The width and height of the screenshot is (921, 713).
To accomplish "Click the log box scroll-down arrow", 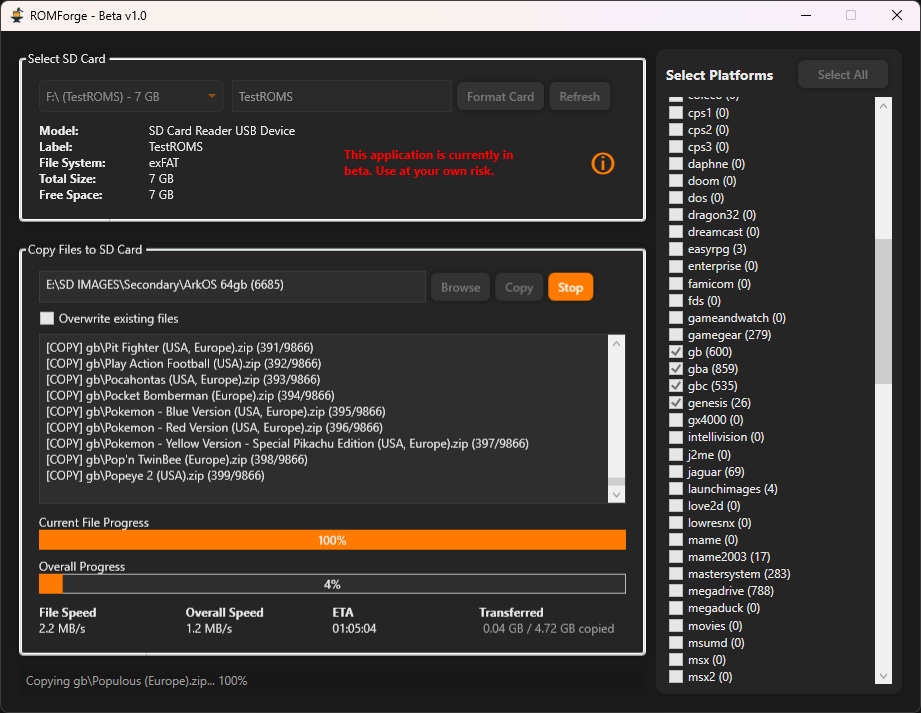I will [x=616, y=494].
